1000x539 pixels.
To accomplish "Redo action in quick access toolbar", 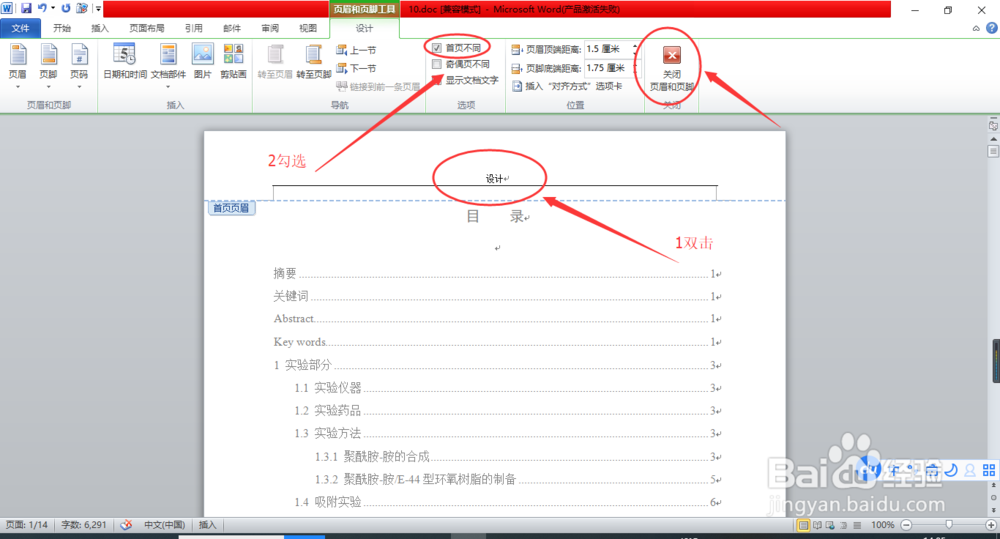I will [66, 8].
